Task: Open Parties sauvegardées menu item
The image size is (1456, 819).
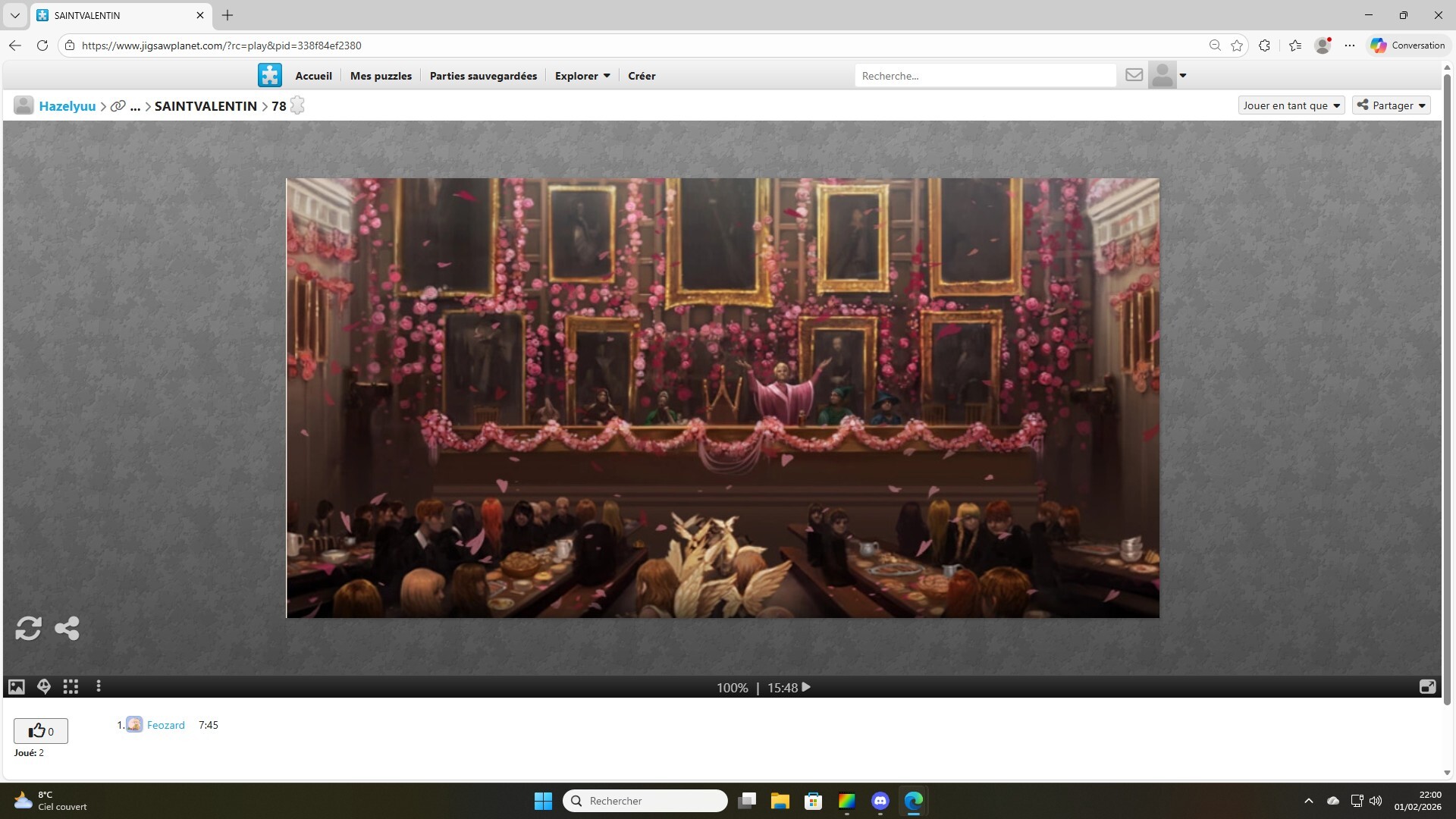Action: (483, 76)
